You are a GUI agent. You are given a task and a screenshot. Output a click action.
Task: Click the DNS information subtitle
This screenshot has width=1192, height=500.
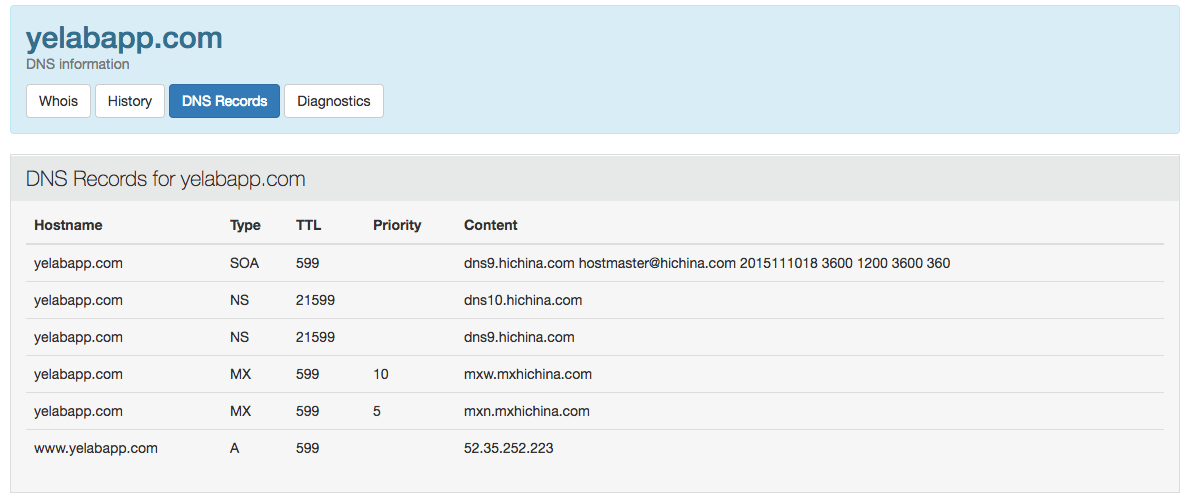[x=78, y=64]
